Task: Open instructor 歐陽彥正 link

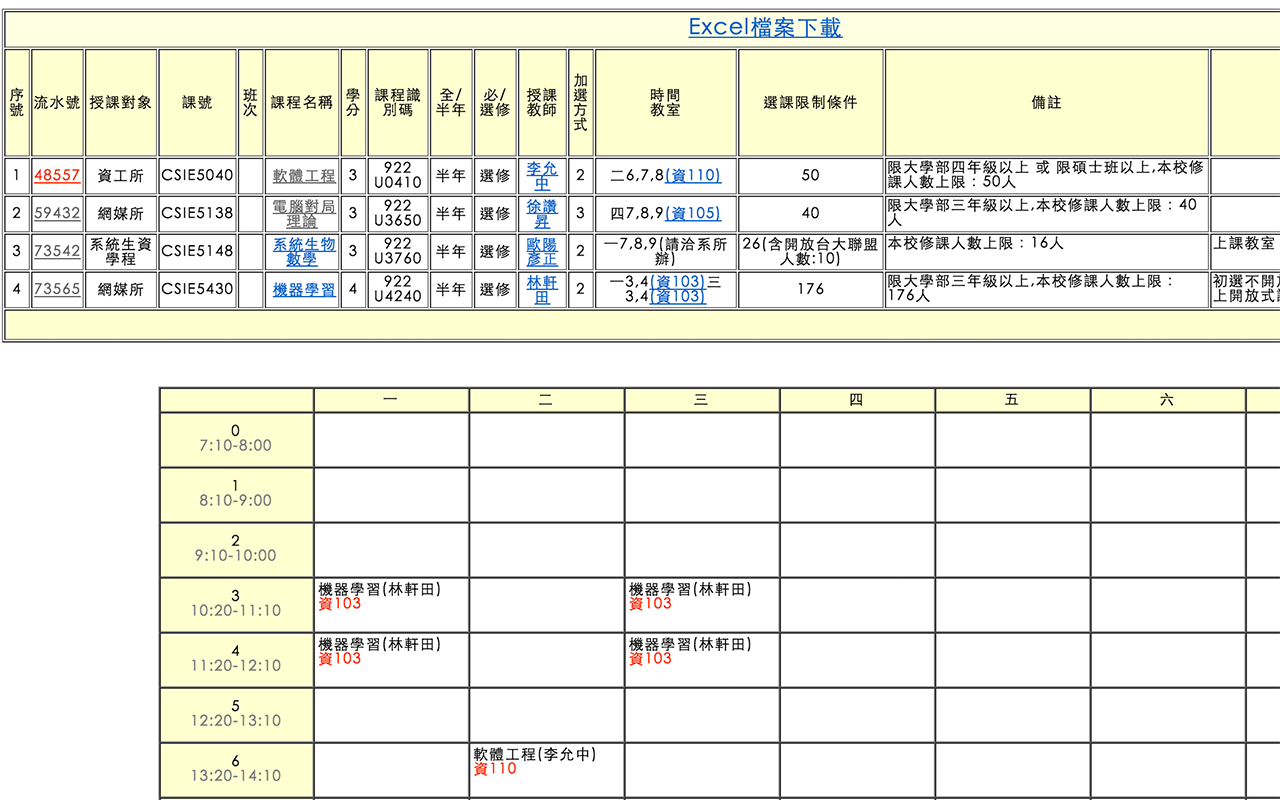Action: pyautogui.click(x=542, y=251)
